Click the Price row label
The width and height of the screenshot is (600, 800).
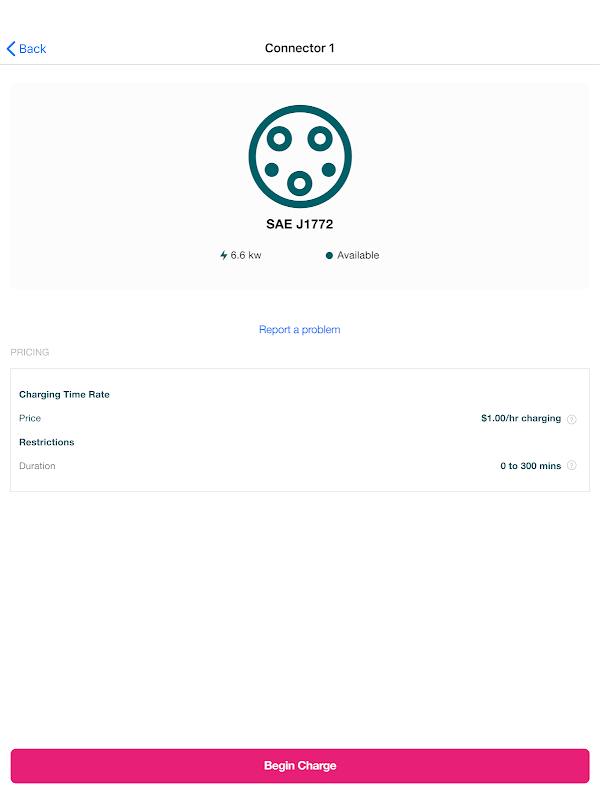tap(30, 418)
